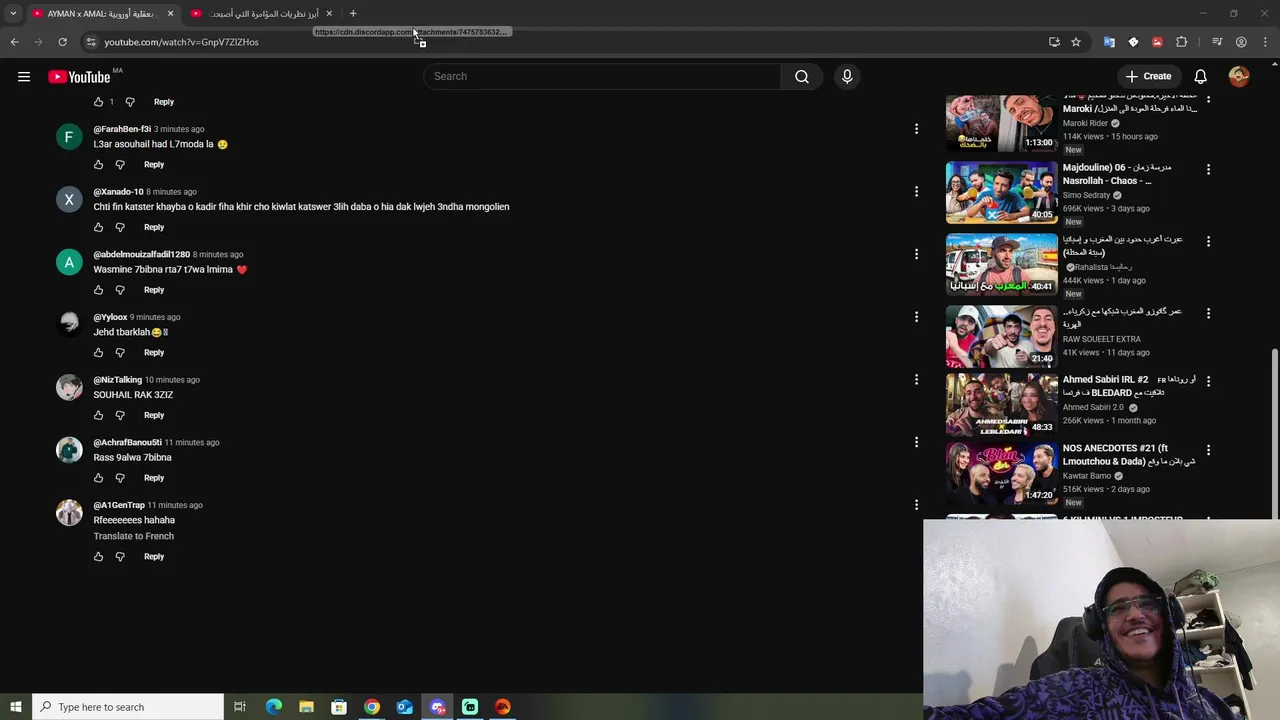
Task: Open a new browser tab
Action: point(353,13)
